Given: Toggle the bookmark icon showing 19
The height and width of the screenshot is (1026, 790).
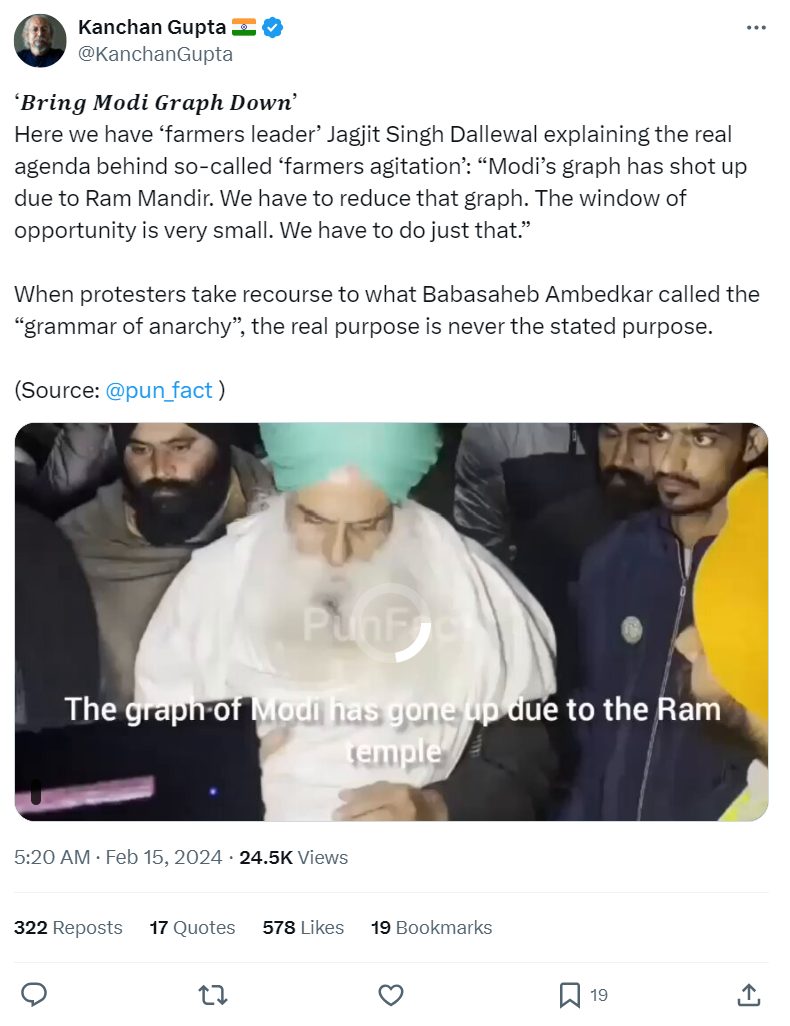Looking at the screenshot, I should click(x=569, y=995).
